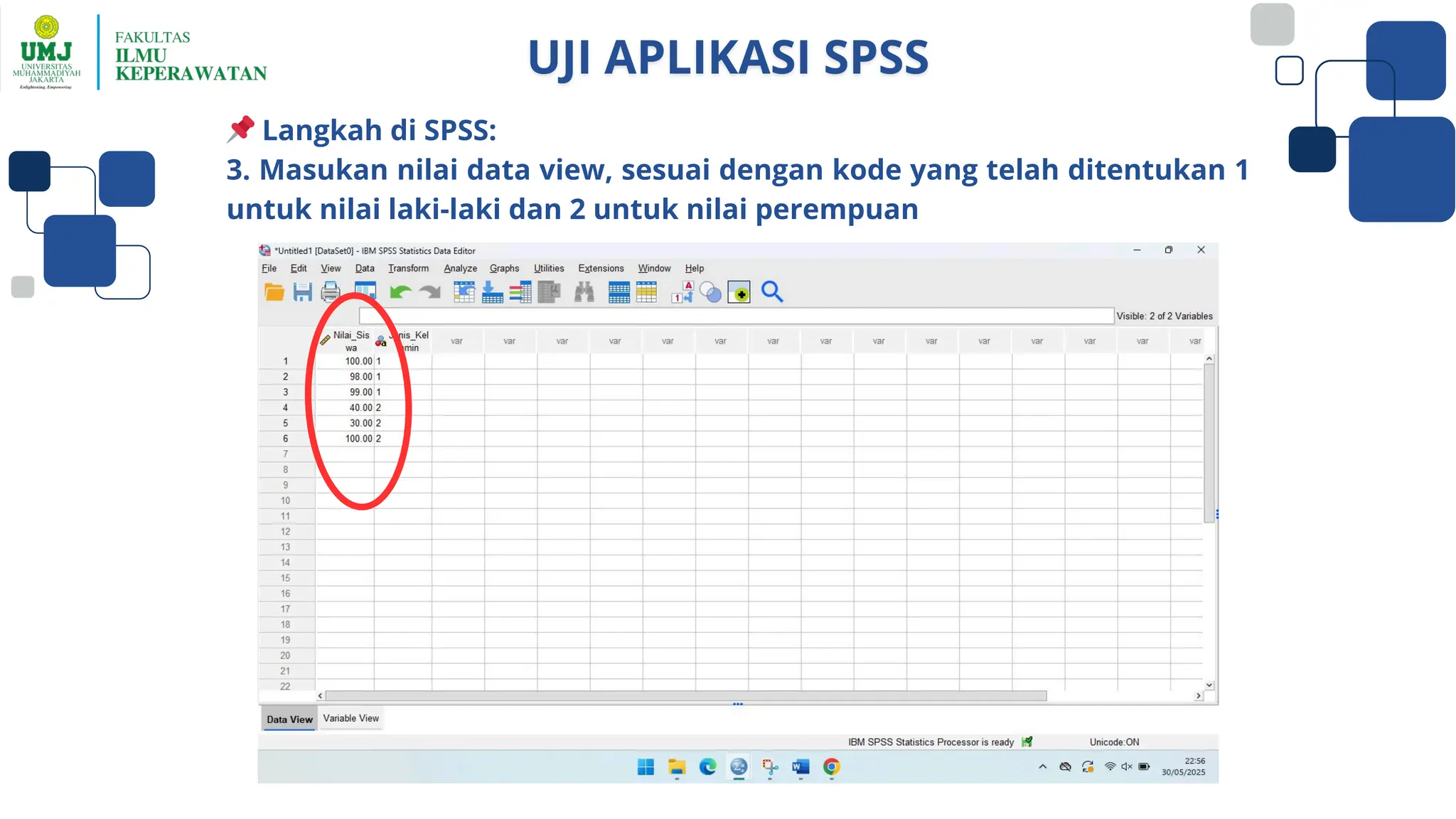Viewport: 1456px width, 819px height.
Task: Save the dataset with the floppy icon
Action: pyautogui.click(x=303, y=292)
